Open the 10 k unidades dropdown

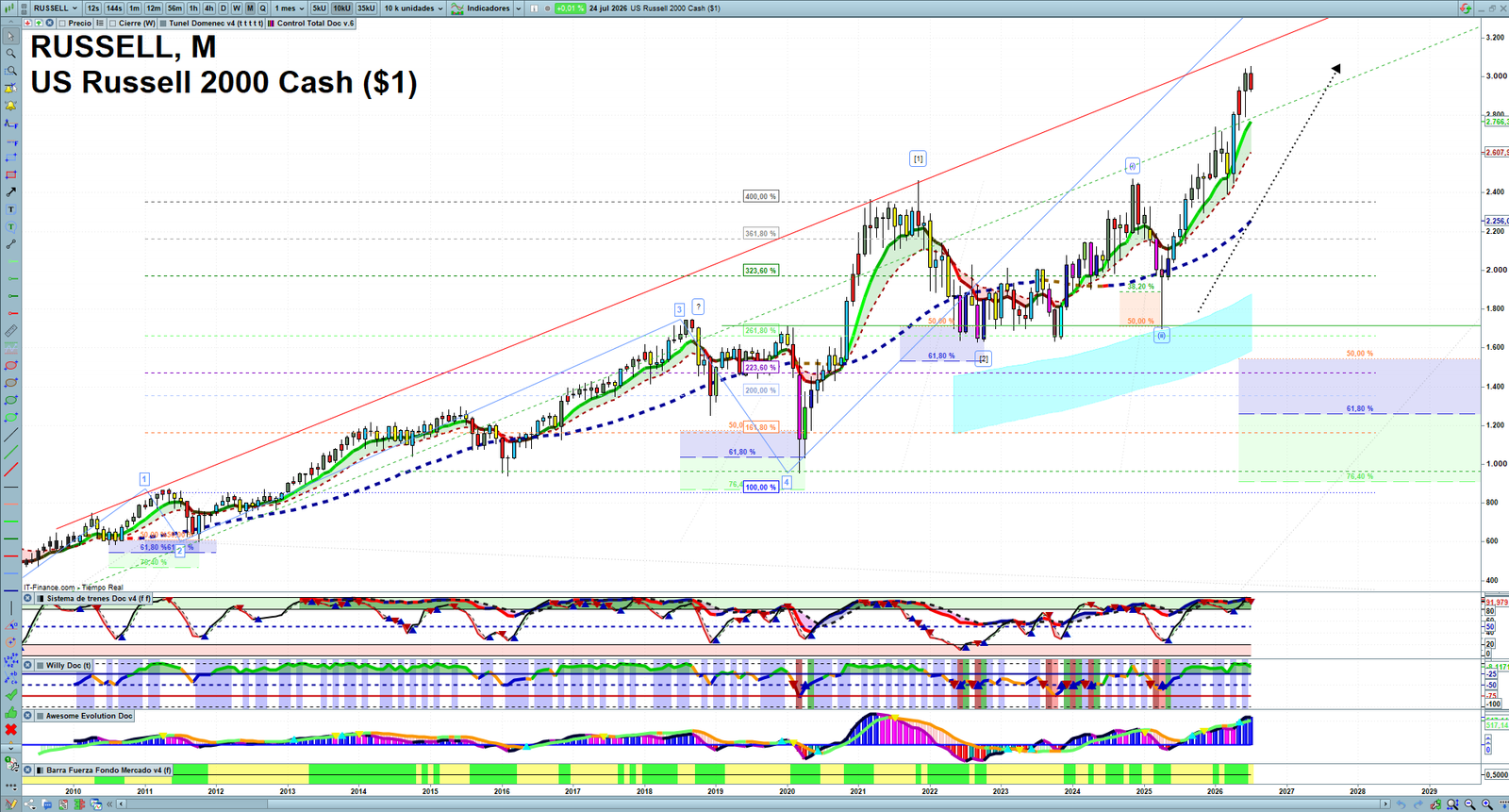coord(413,8)
